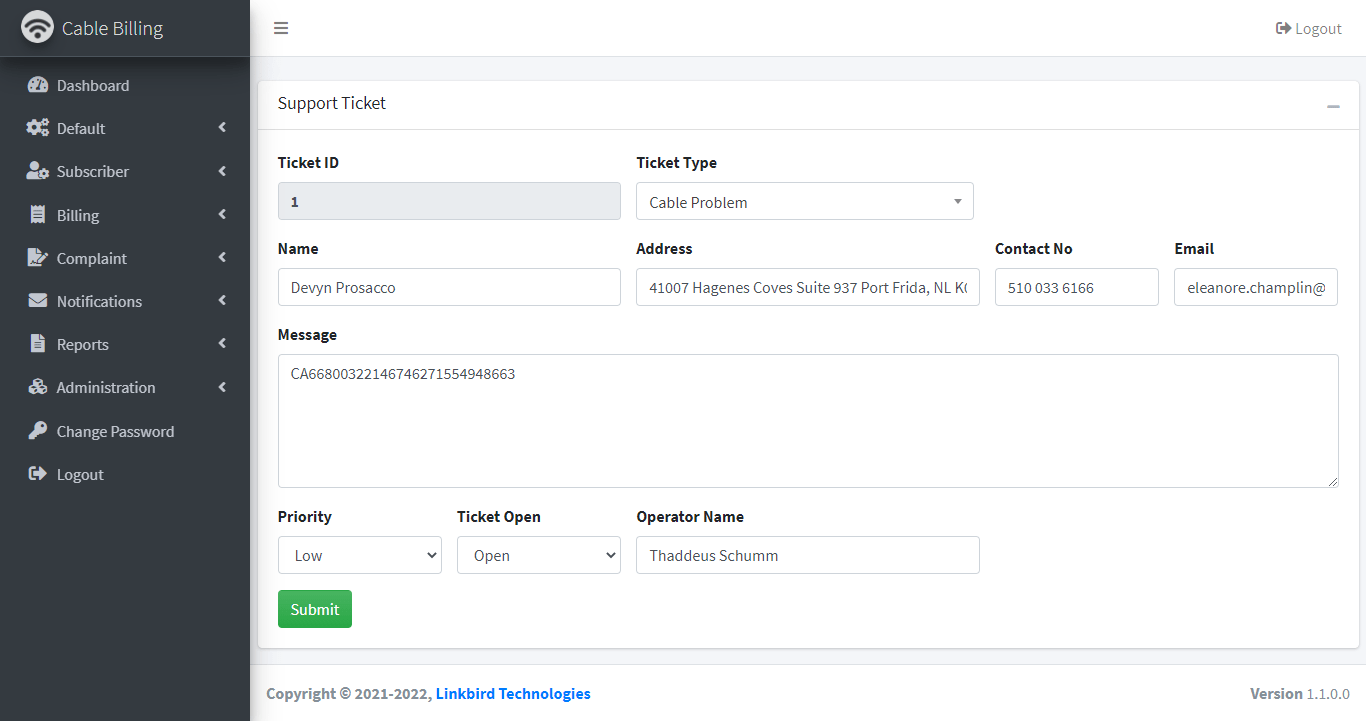Click the Notifications envelope icon
The image size is (1366, 721).
[x=38, y=301]
